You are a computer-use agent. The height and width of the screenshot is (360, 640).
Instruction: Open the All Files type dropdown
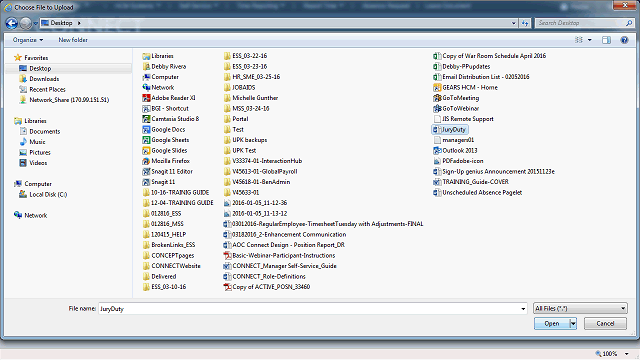[580, 309]
